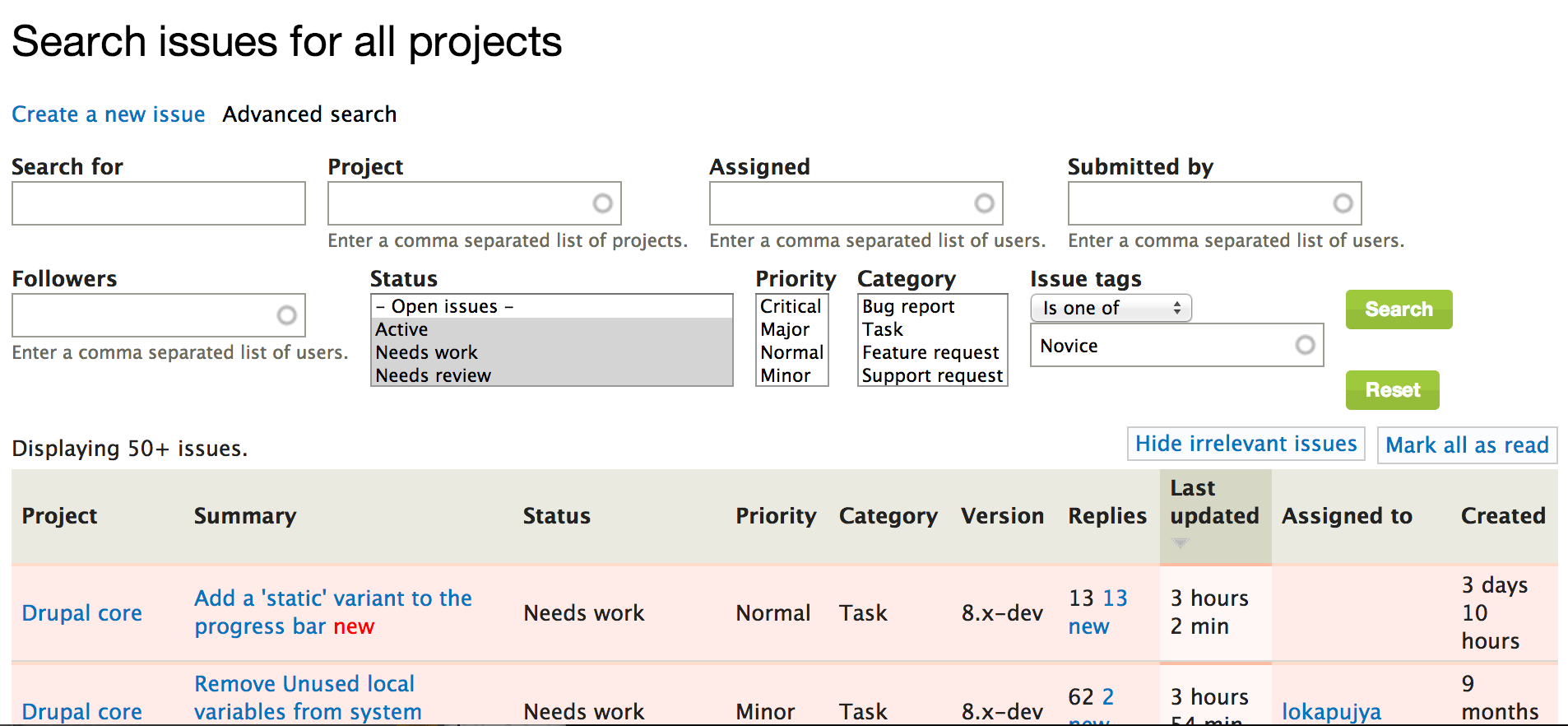Select 'Minor' in the Priority list

coord(791,375)
